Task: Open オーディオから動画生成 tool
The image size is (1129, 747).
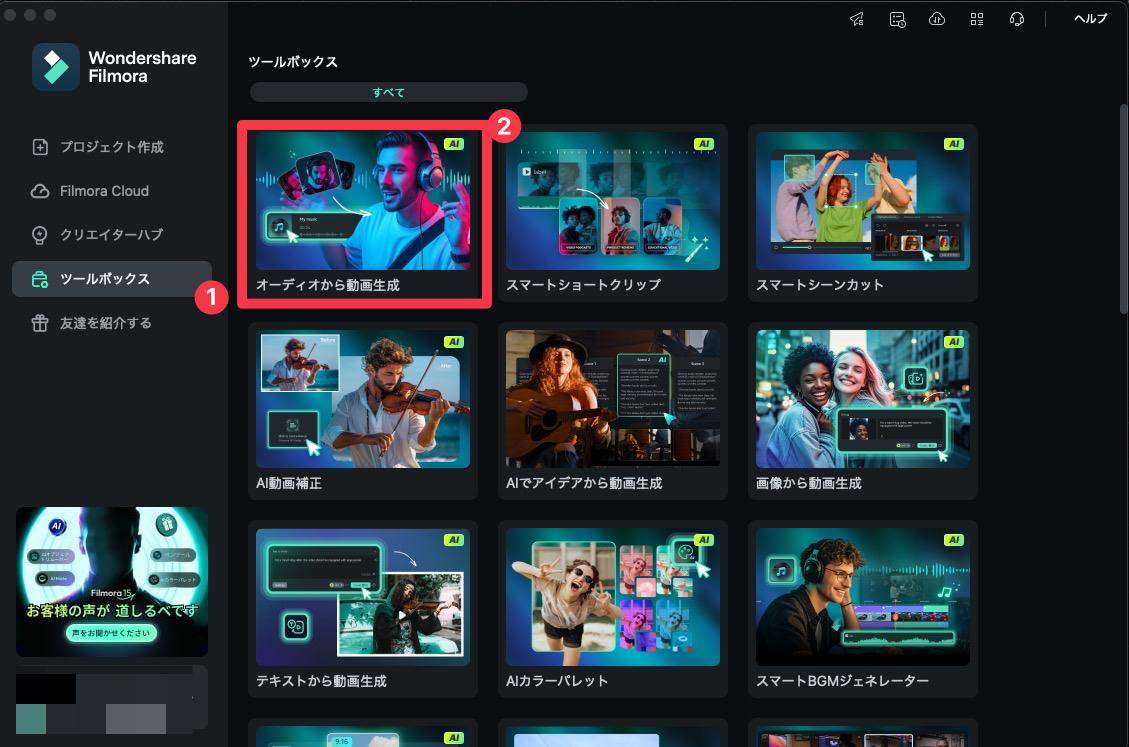Action: (x=363, y=210)
